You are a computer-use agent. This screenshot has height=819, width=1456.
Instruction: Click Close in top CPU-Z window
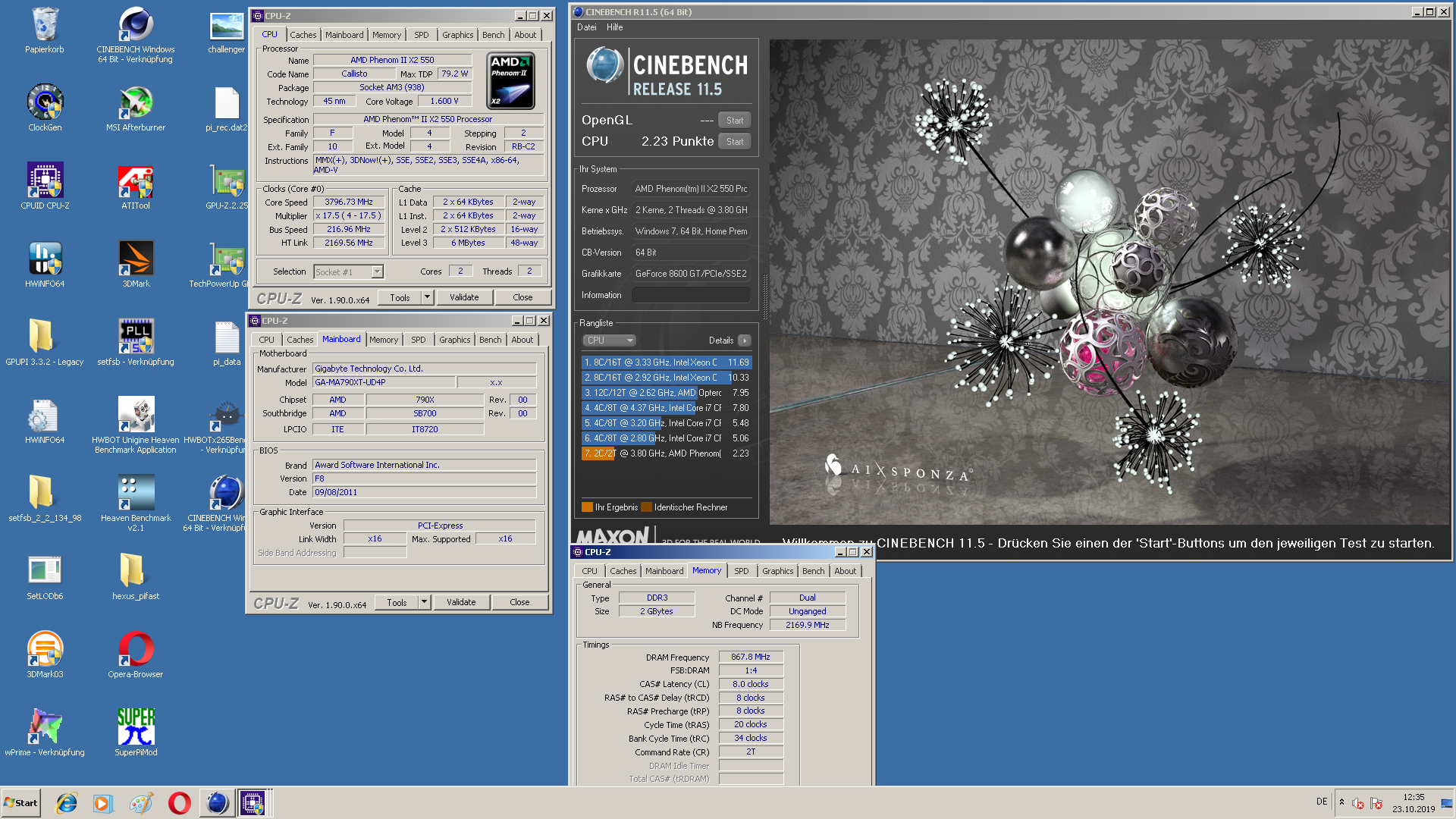tap(522, 297)
